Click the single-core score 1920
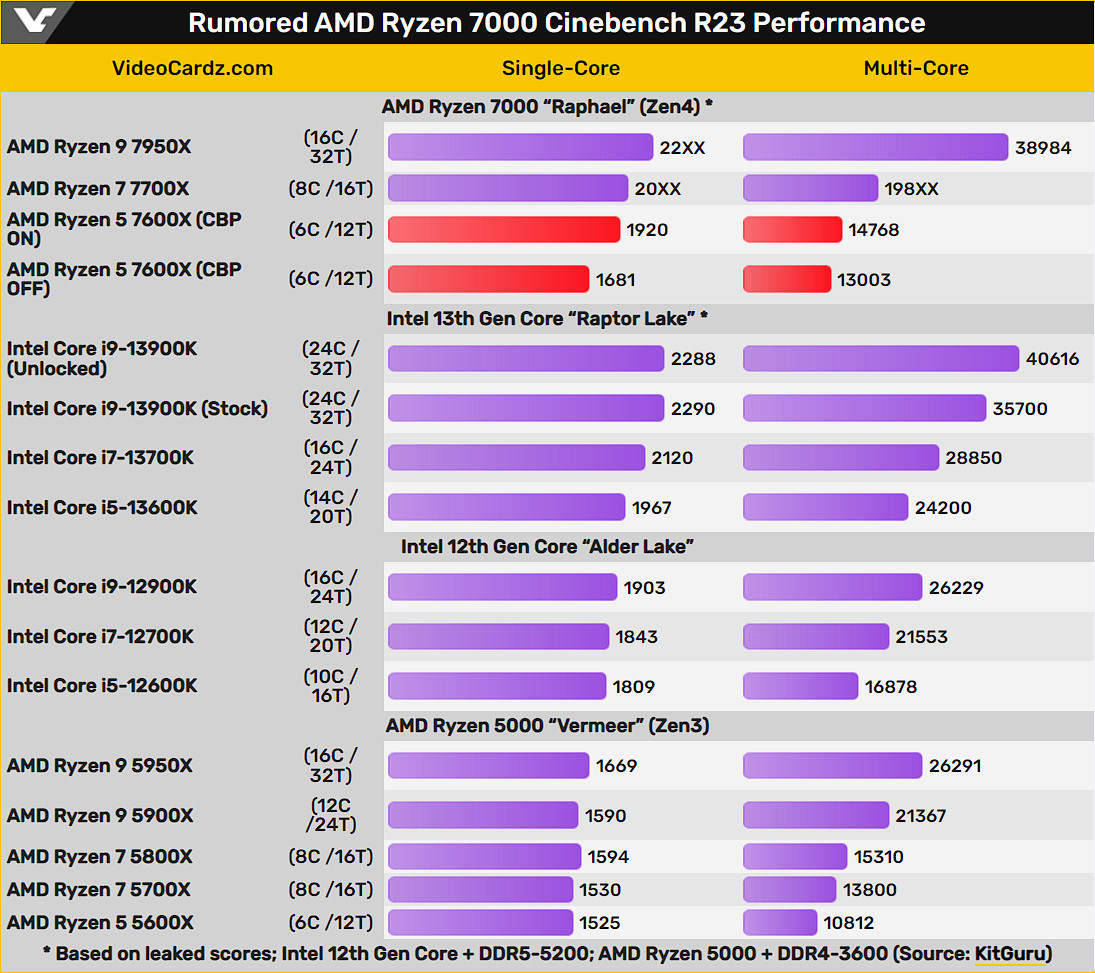This screenshot has width=1095, height=973. [x=647, y=230]
